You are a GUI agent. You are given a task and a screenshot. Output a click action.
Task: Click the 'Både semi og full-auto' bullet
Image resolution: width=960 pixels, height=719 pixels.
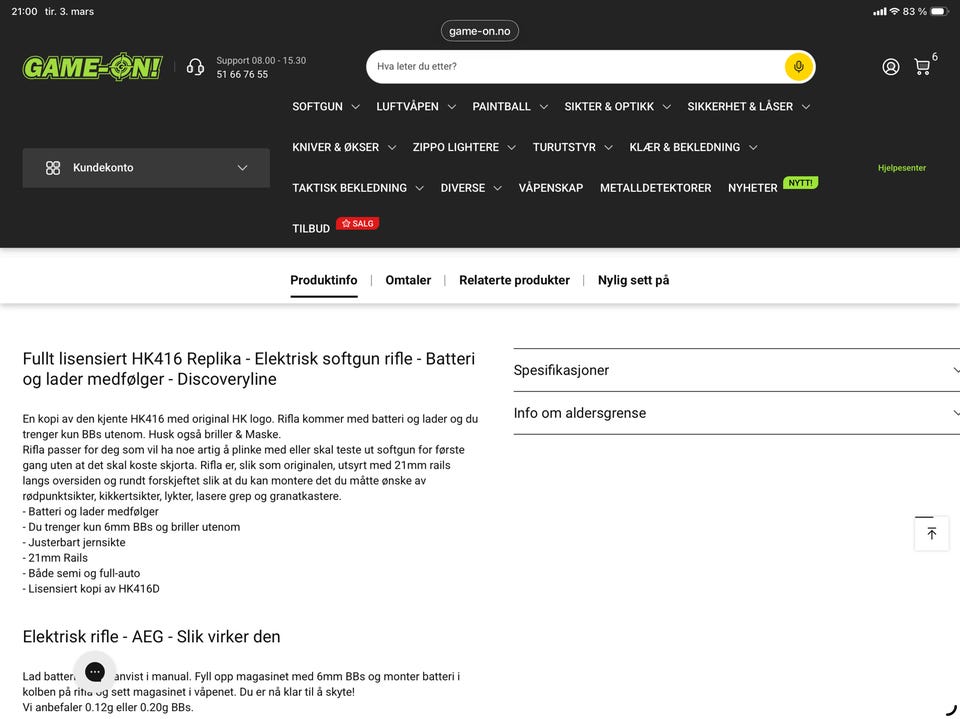pyautogui.click(x=81, y=573)
